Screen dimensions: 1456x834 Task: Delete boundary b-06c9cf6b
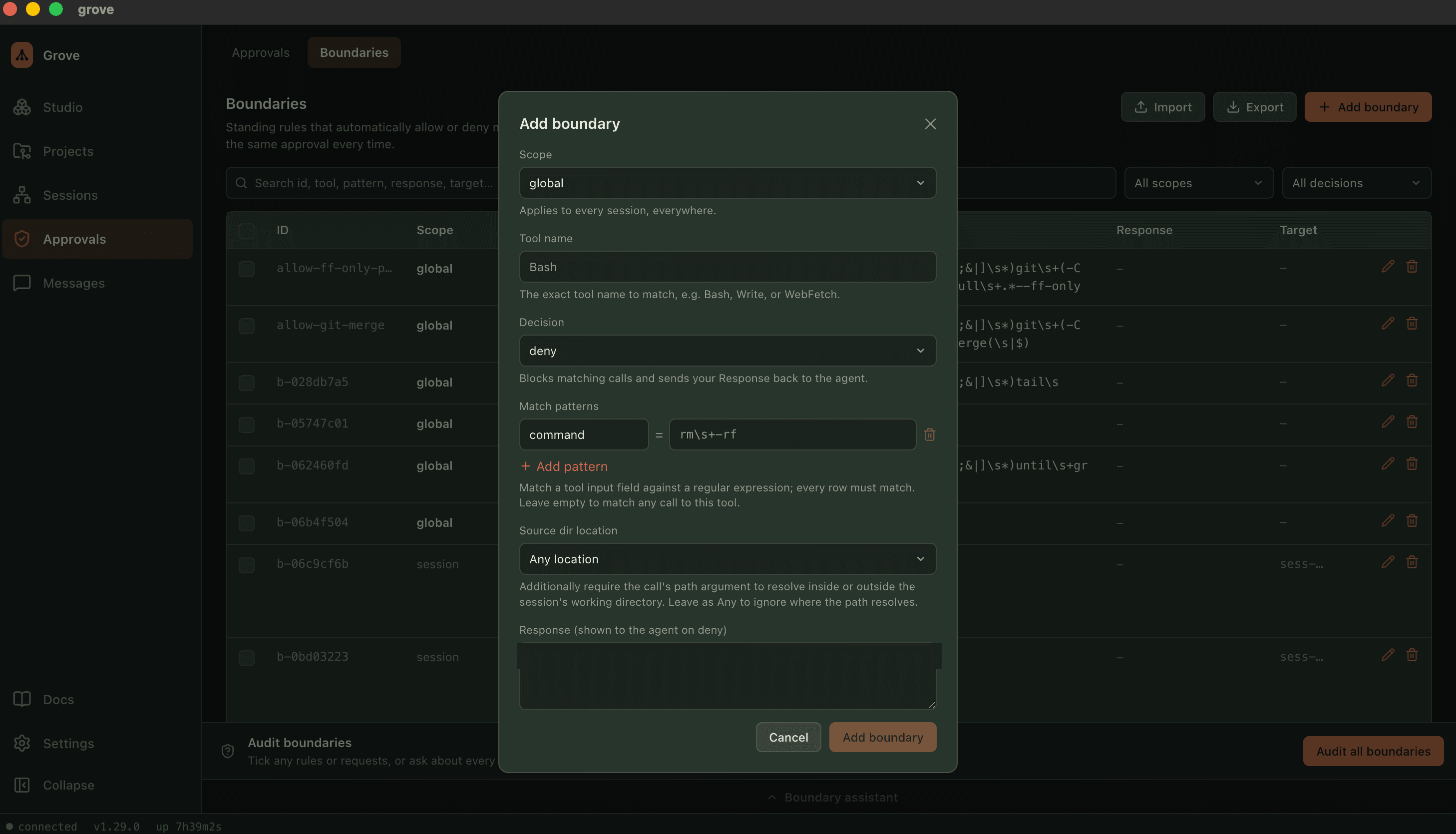pyautogui.click(x=1412, y=562)
